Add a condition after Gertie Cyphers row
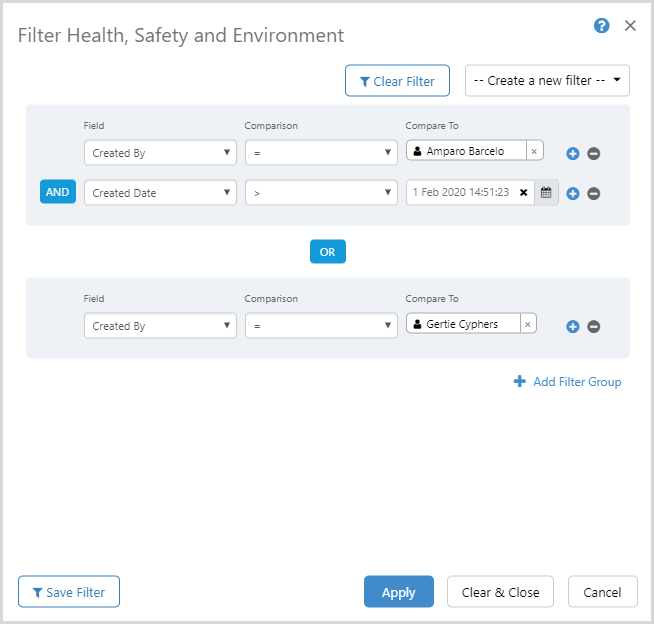 click(573, 326)
